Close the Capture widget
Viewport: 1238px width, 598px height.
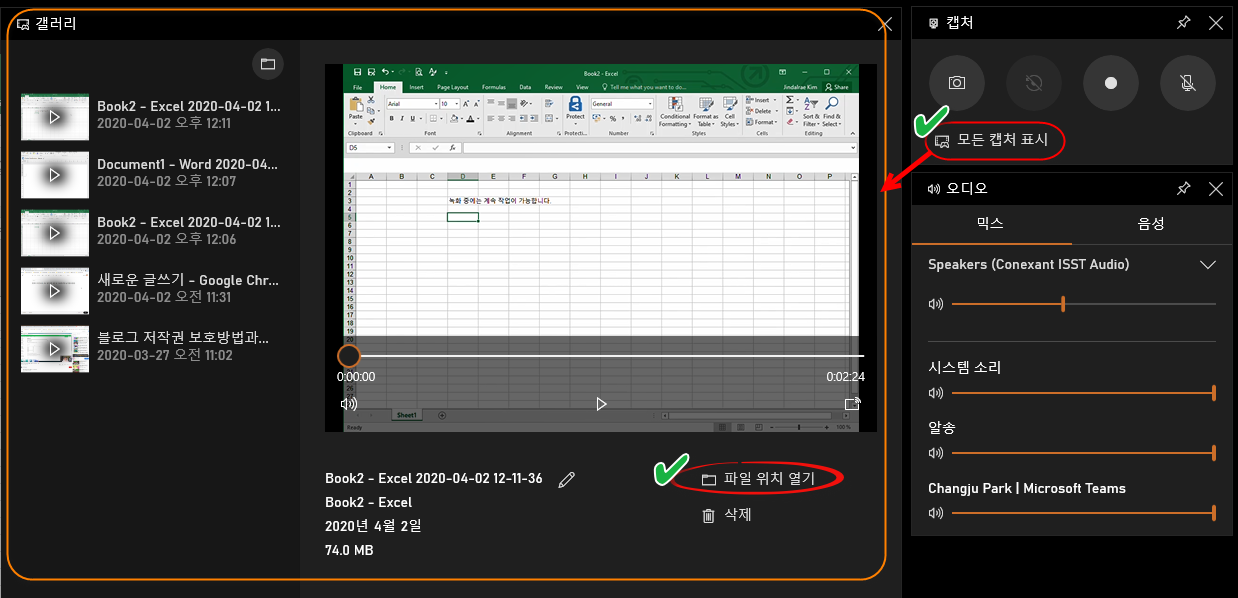pyautogui.click(x=1215, y=23)
